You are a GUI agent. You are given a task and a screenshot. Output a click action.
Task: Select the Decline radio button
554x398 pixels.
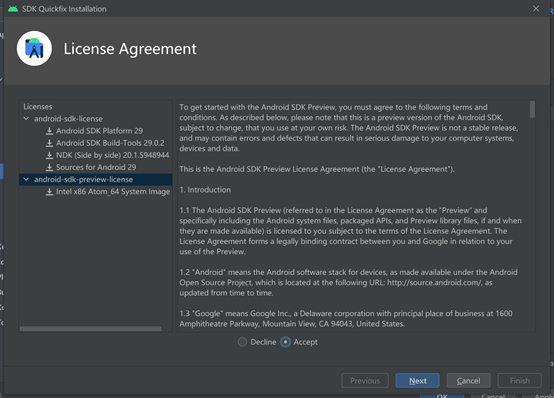tap(242, 342)
